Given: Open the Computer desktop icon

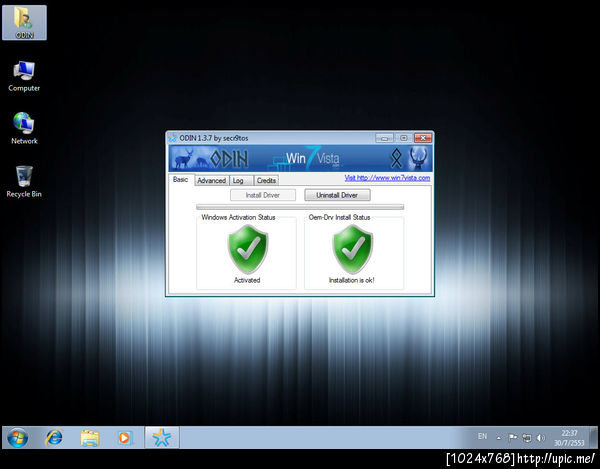Looking at the screenshot, I should click(24, 76).
